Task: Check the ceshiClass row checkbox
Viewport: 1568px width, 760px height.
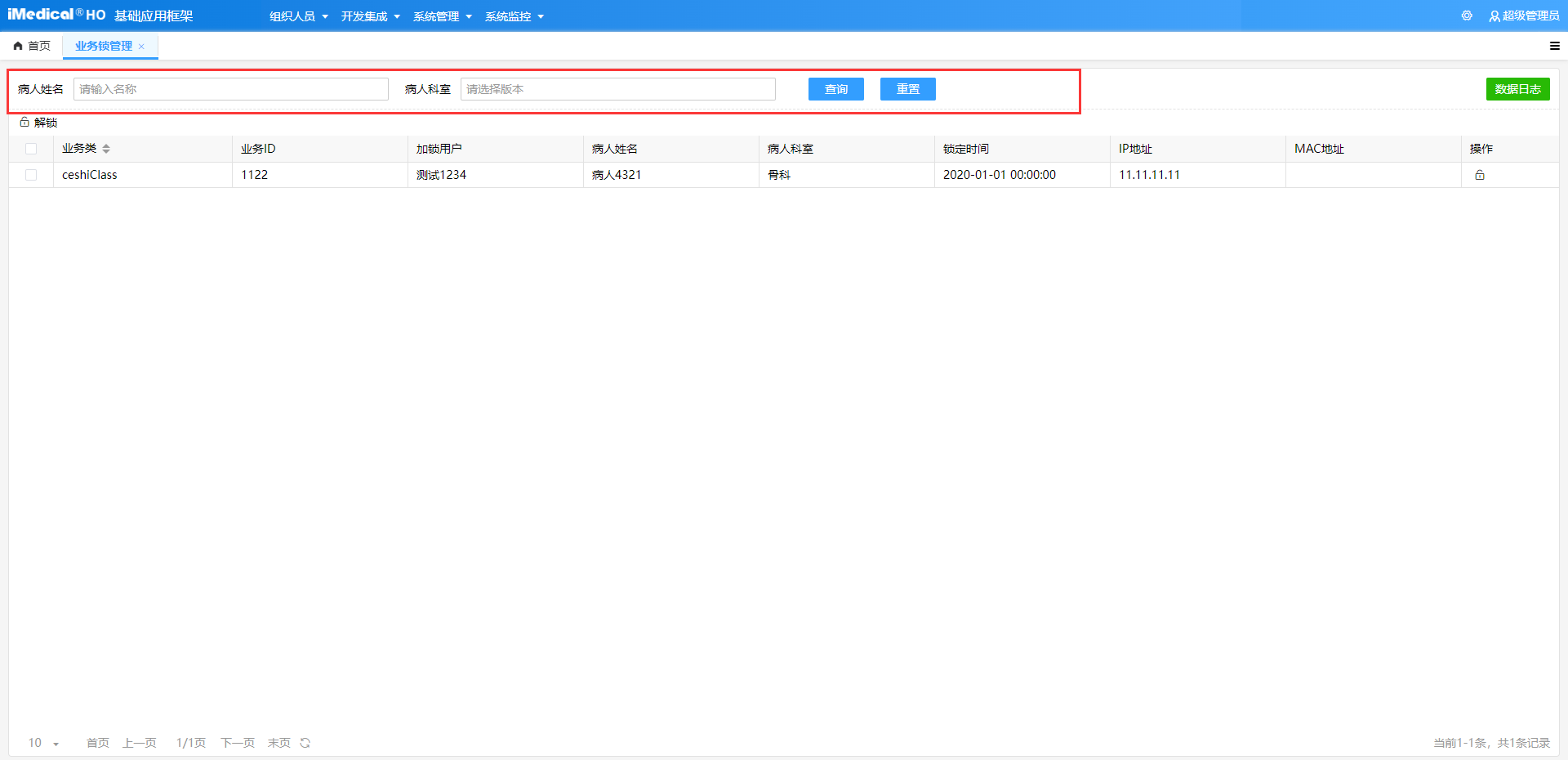Action: tap(31, 175)
